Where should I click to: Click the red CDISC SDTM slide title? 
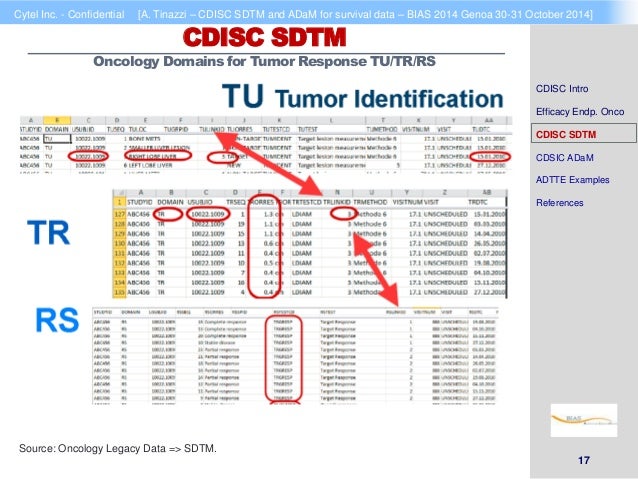coord(265,37)
